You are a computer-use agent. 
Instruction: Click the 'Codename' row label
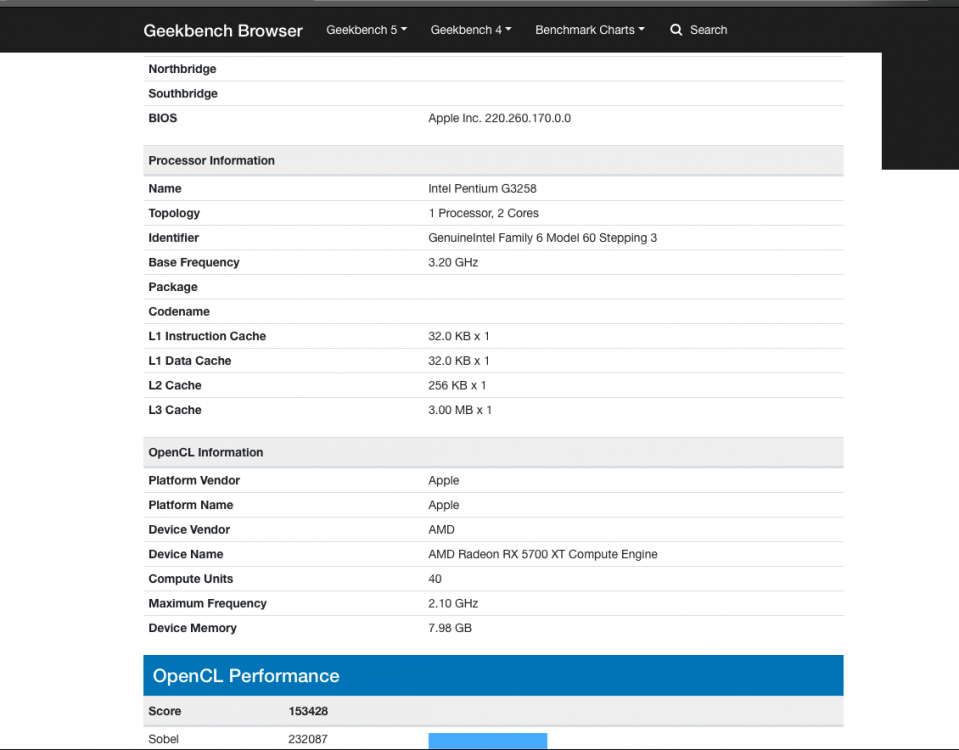point(179,311)
